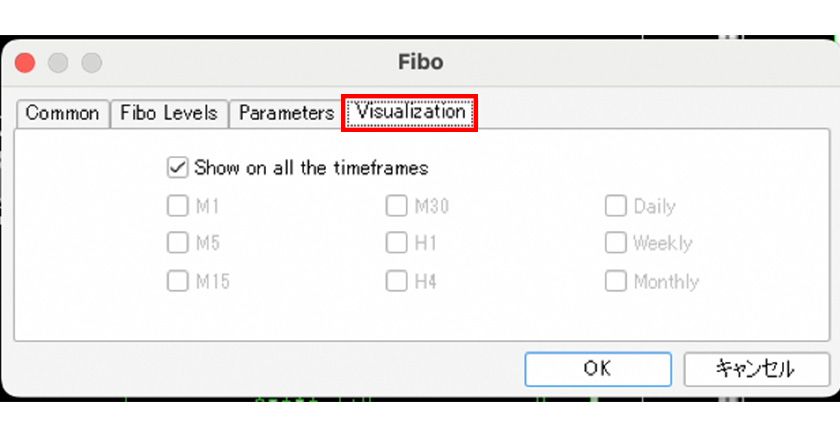Enable the Daily timeframe checkbox

click(615, 207)
